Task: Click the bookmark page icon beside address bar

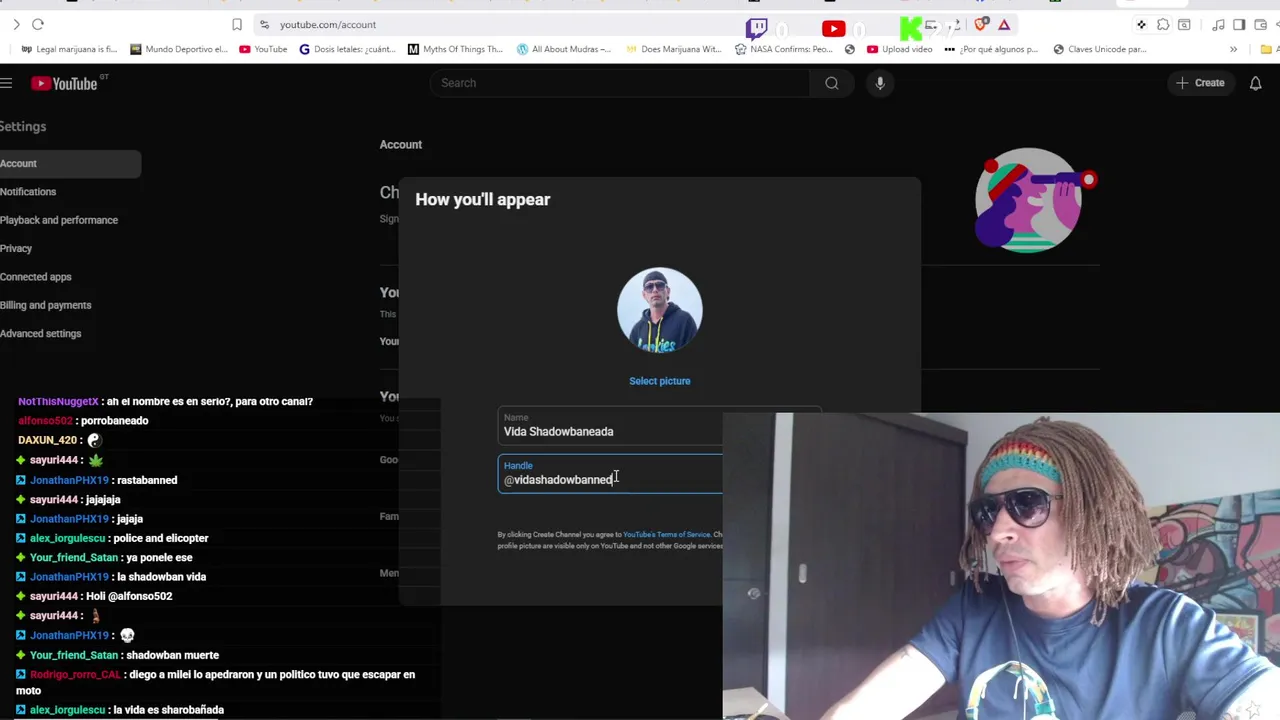Action: point(237,24)
